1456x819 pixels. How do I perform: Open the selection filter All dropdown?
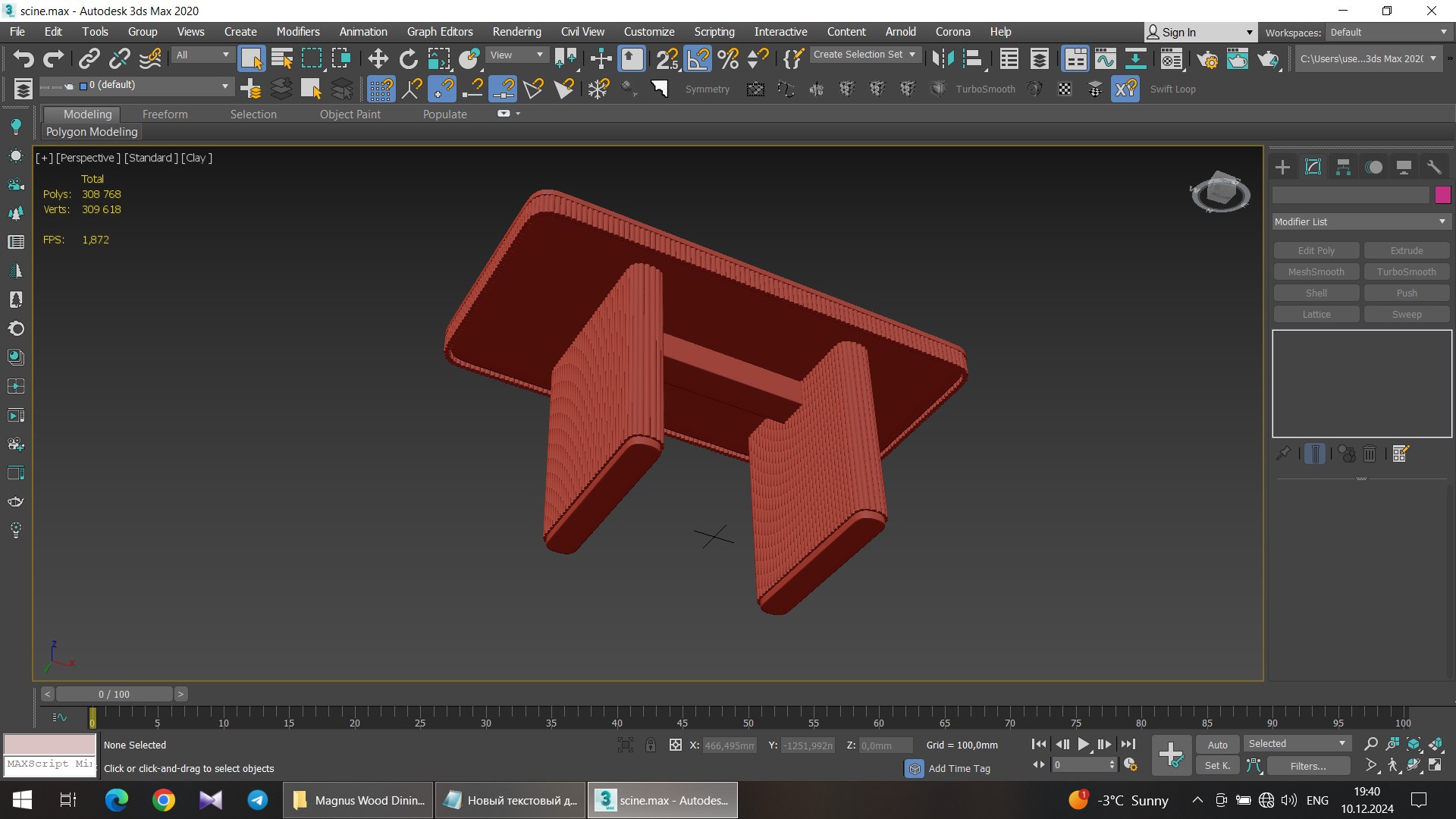[202, 55]
